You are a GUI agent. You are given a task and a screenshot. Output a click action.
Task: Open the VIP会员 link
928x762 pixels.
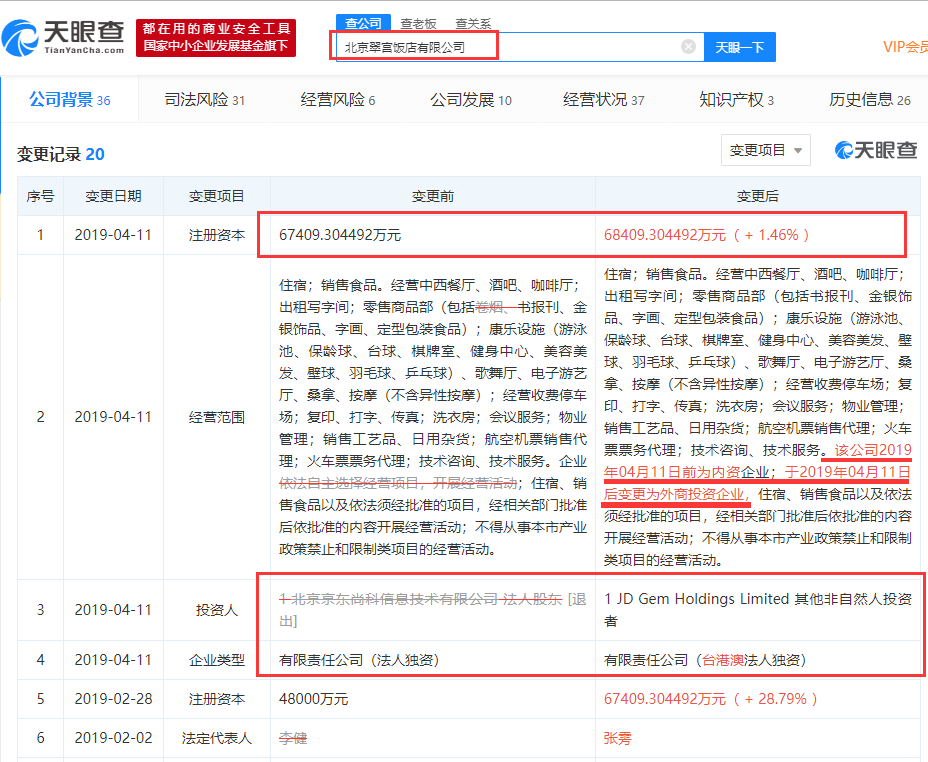pos(905,47)
